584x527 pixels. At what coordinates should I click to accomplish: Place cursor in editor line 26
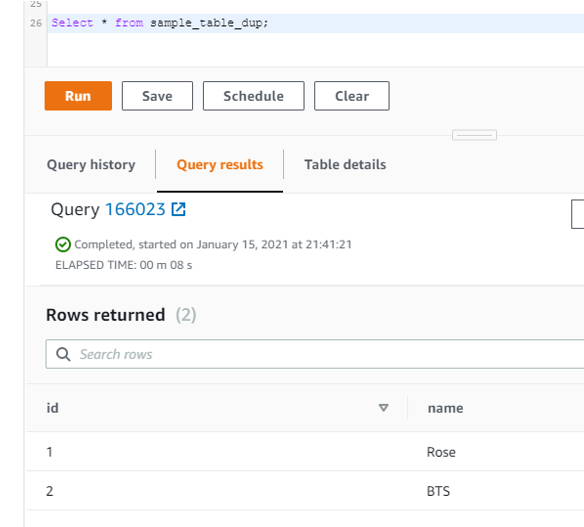tap(316, 23)
